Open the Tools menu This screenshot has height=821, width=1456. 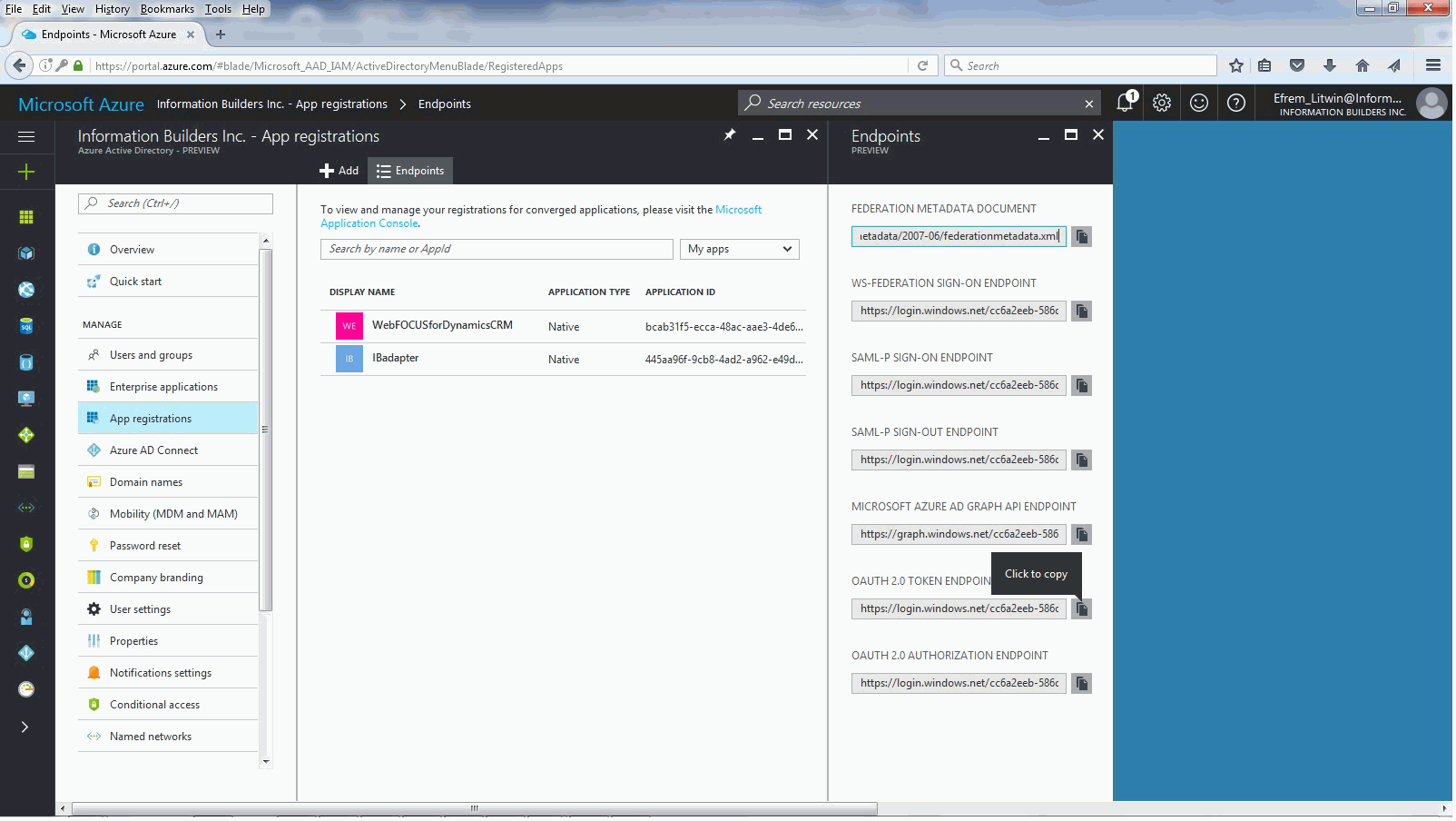pyautogui.click(x=218, y=9)
